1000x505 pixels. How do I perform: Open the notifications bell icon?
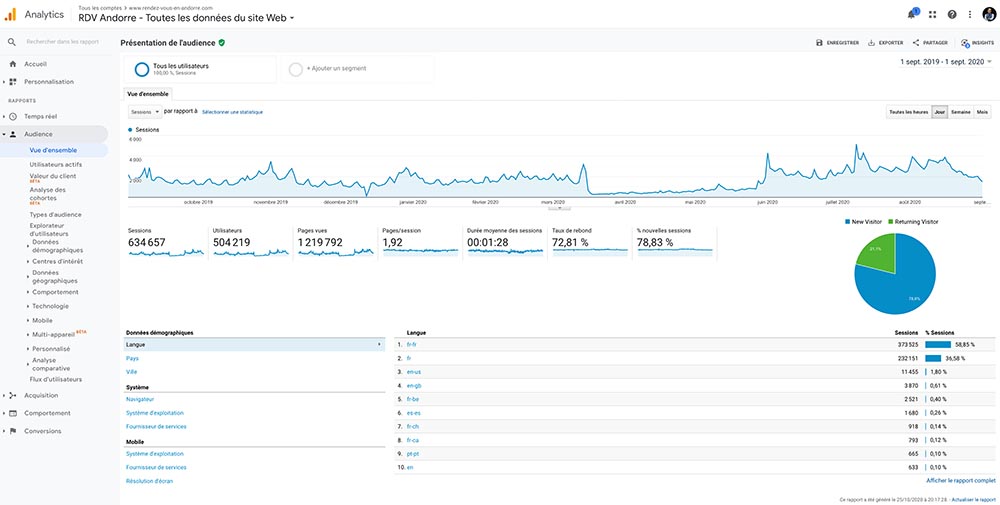click(912, 14)
